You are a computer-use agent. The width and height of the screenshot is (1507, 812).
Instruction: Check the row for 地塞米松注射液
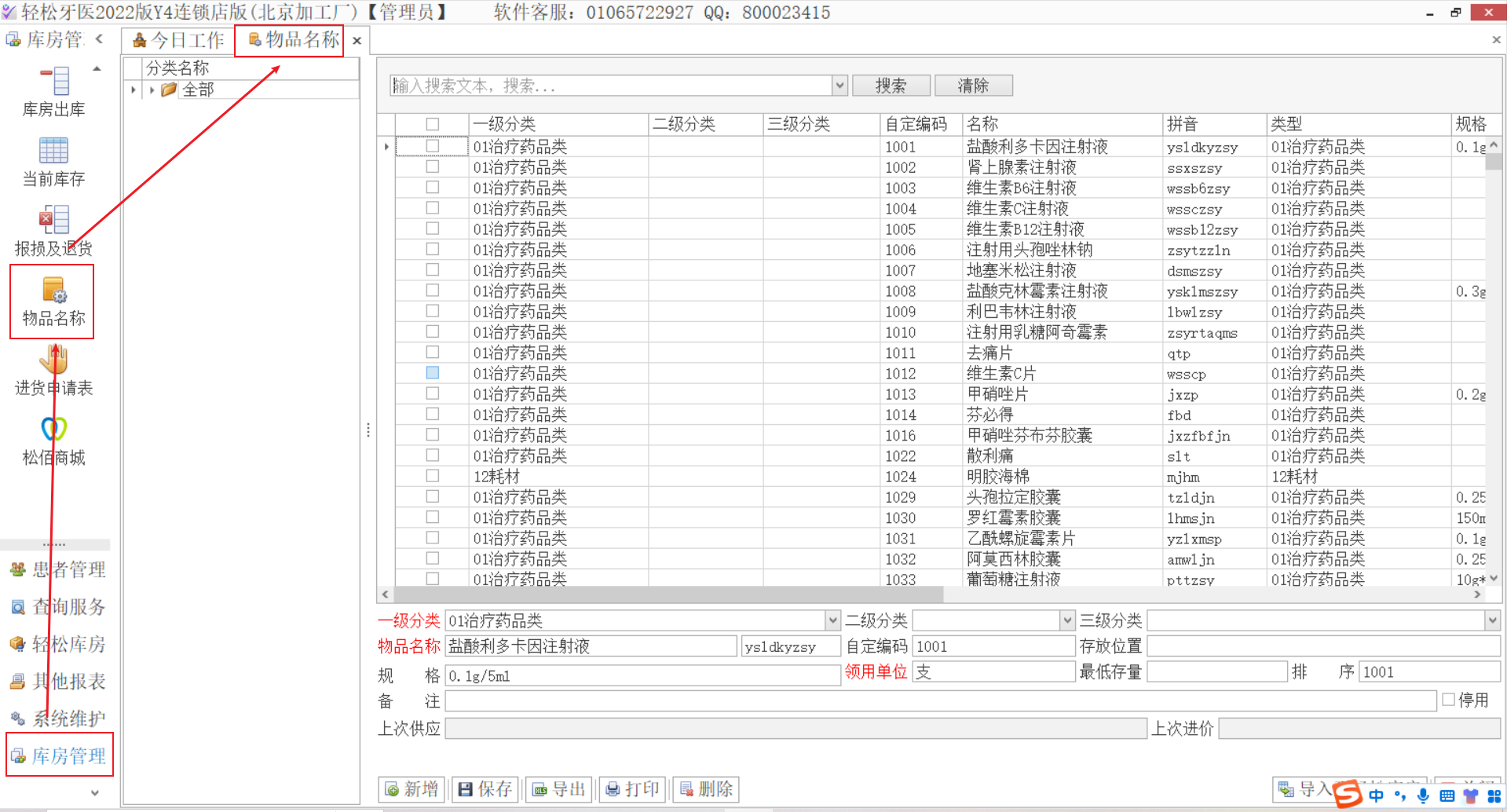click(433, 269)
